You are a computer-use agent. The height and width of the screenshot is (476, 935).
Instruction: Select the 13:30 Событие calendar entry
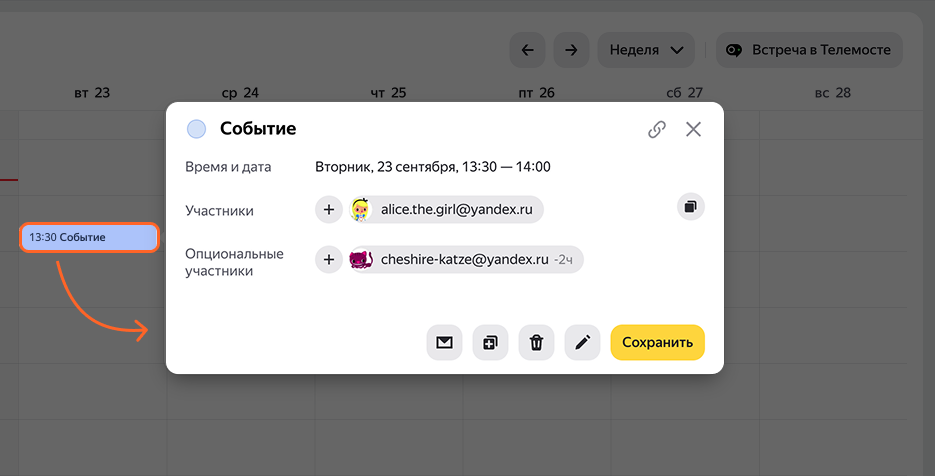pos(89,237)
